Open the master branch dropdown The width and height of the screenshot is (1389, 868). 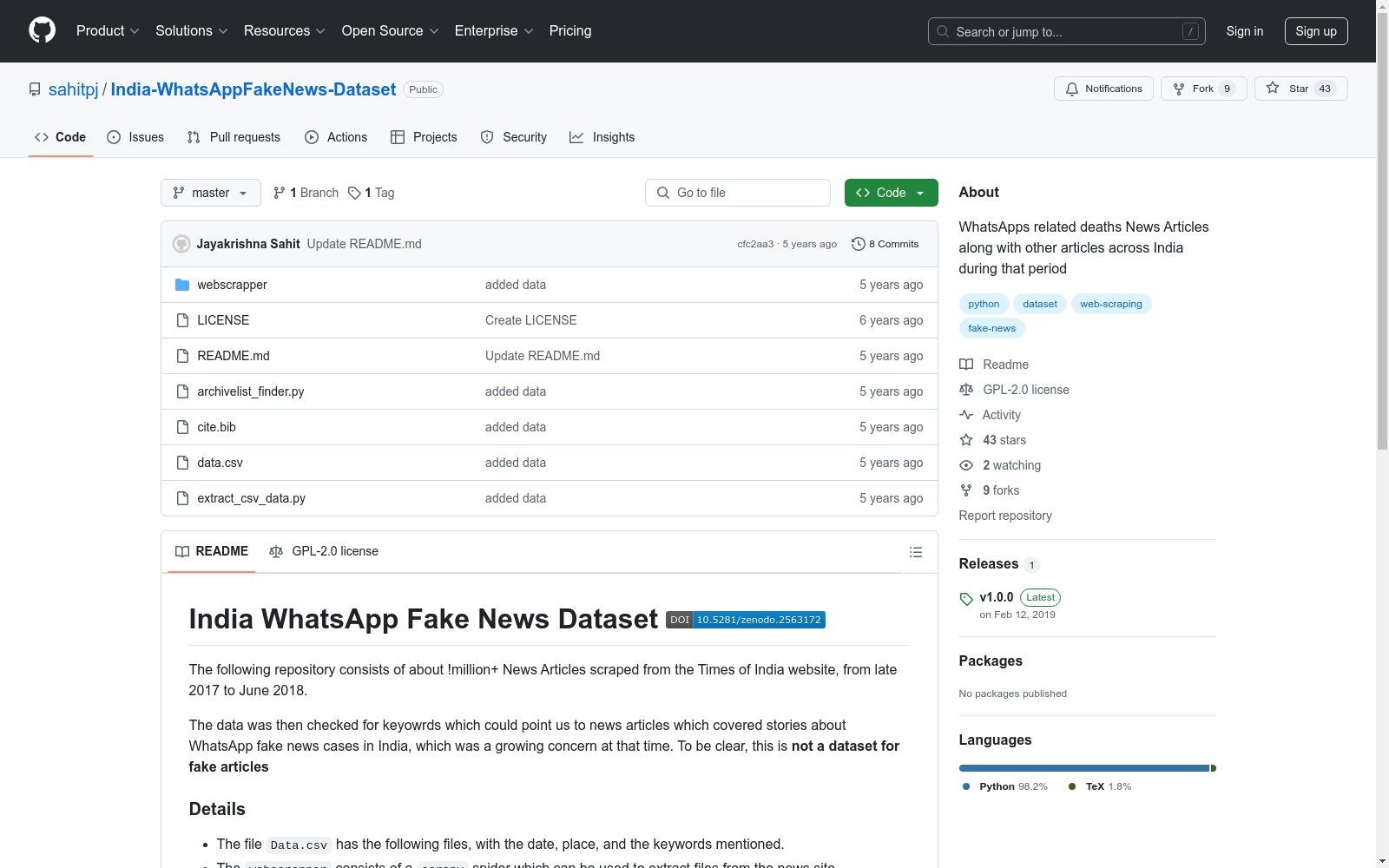coord(211,193)
